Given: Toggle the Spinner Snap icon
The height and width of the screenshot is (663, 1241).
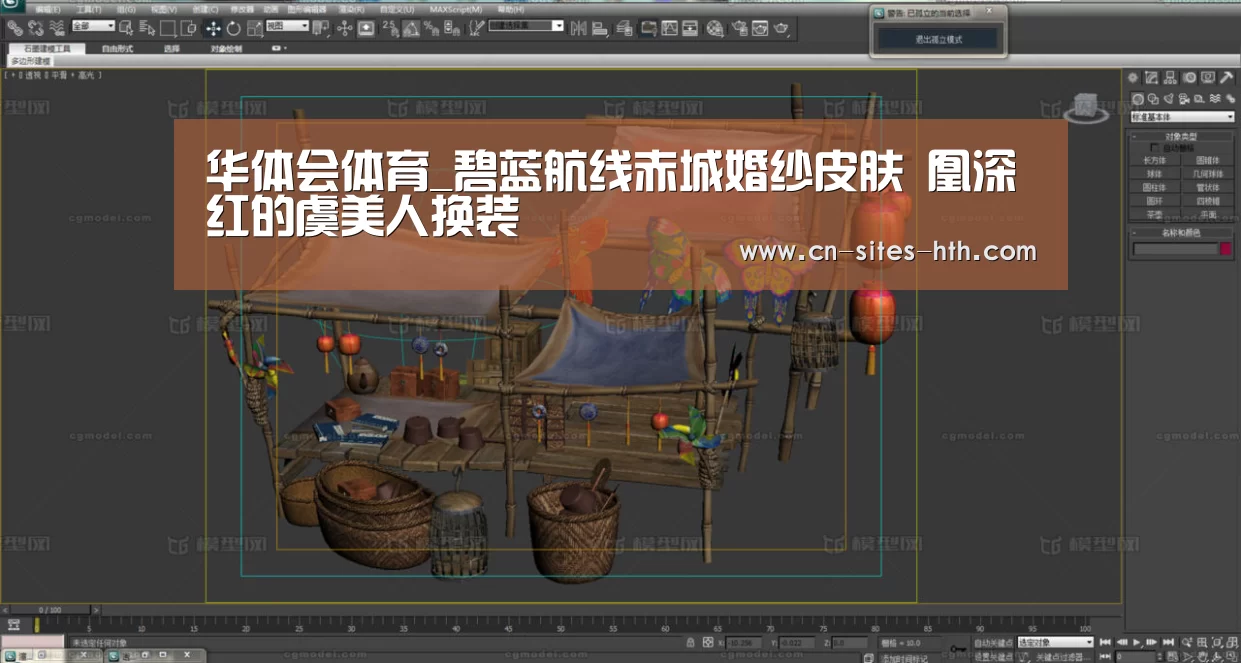Looking at the screenshot, I should click(x=452, y=28).
